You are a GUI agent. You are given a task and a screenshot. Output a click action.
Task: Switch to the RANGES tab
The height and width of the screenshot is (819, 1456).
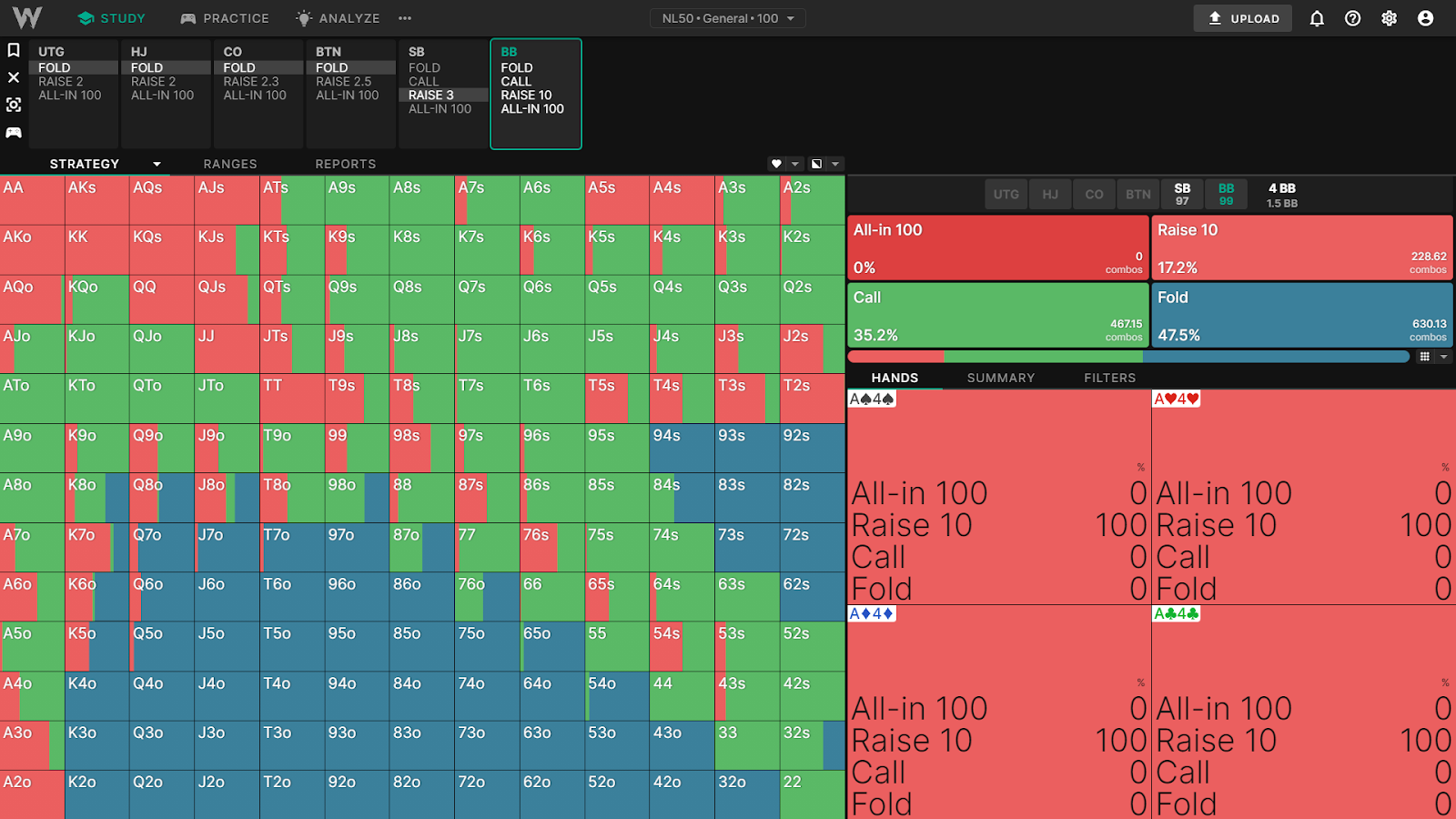pyautogui.click(x=230, y=164)
